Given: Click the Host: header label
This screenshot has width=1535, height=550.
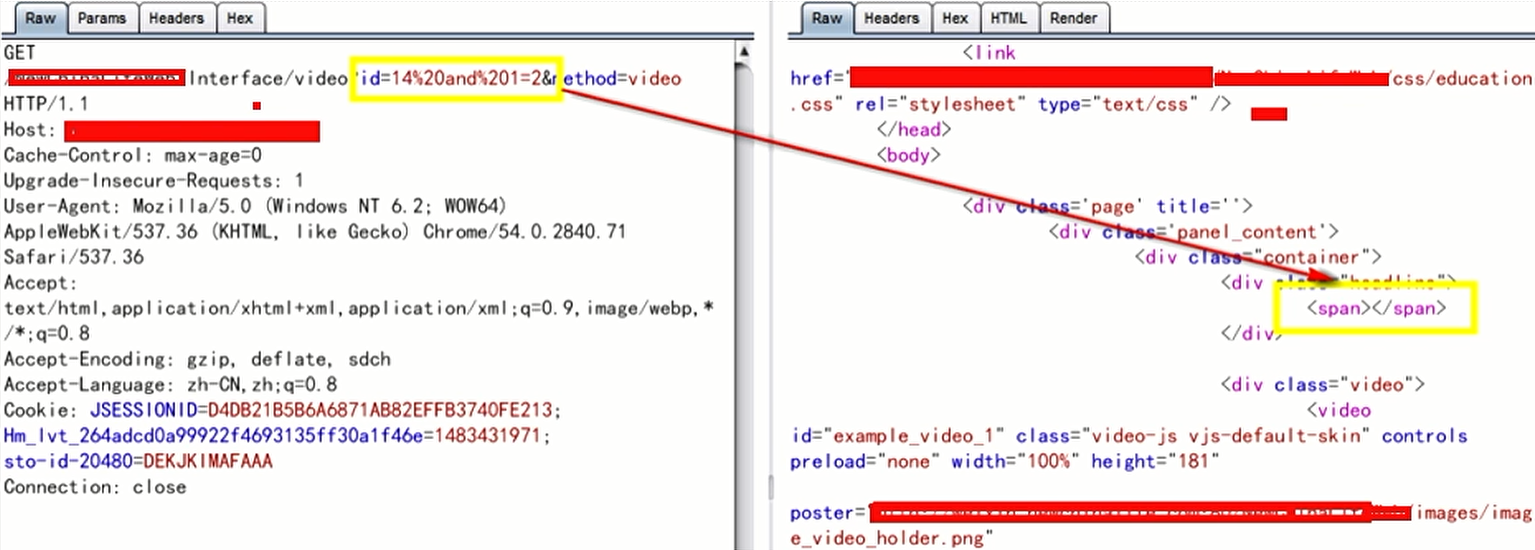Looking at the screenshot, I should coord(30,130).
